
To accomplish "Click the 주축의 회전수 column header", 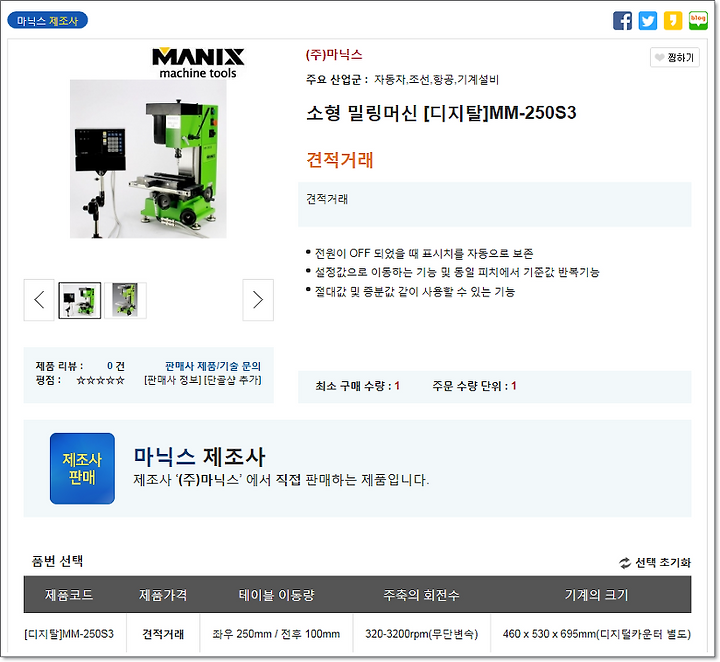I will click(x=422, y=595).
